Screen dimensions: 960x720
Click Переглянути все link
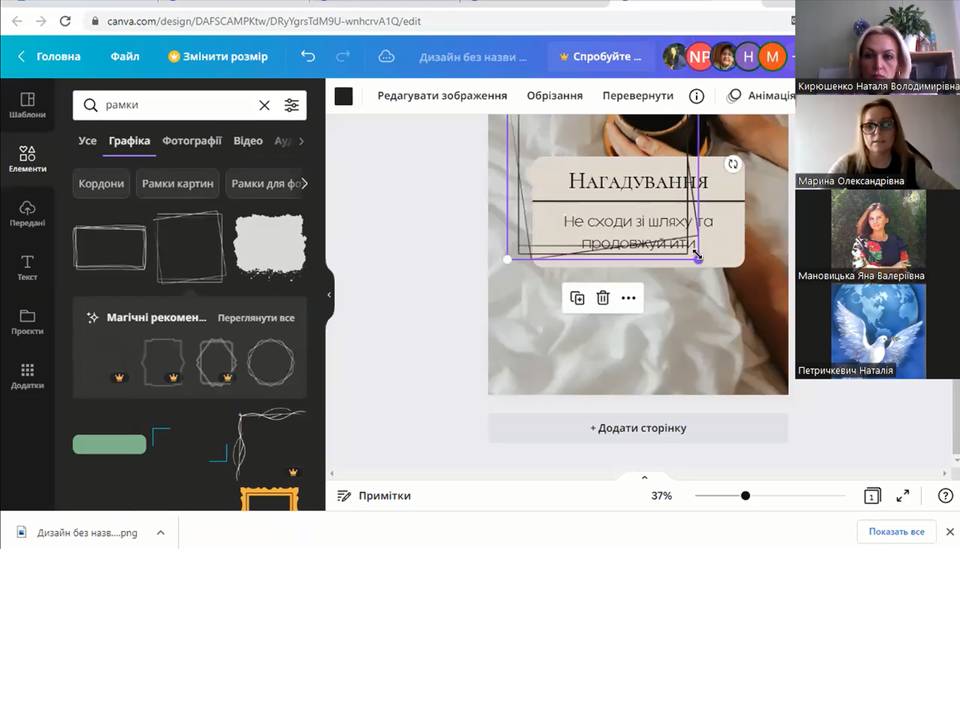point(256,318)
